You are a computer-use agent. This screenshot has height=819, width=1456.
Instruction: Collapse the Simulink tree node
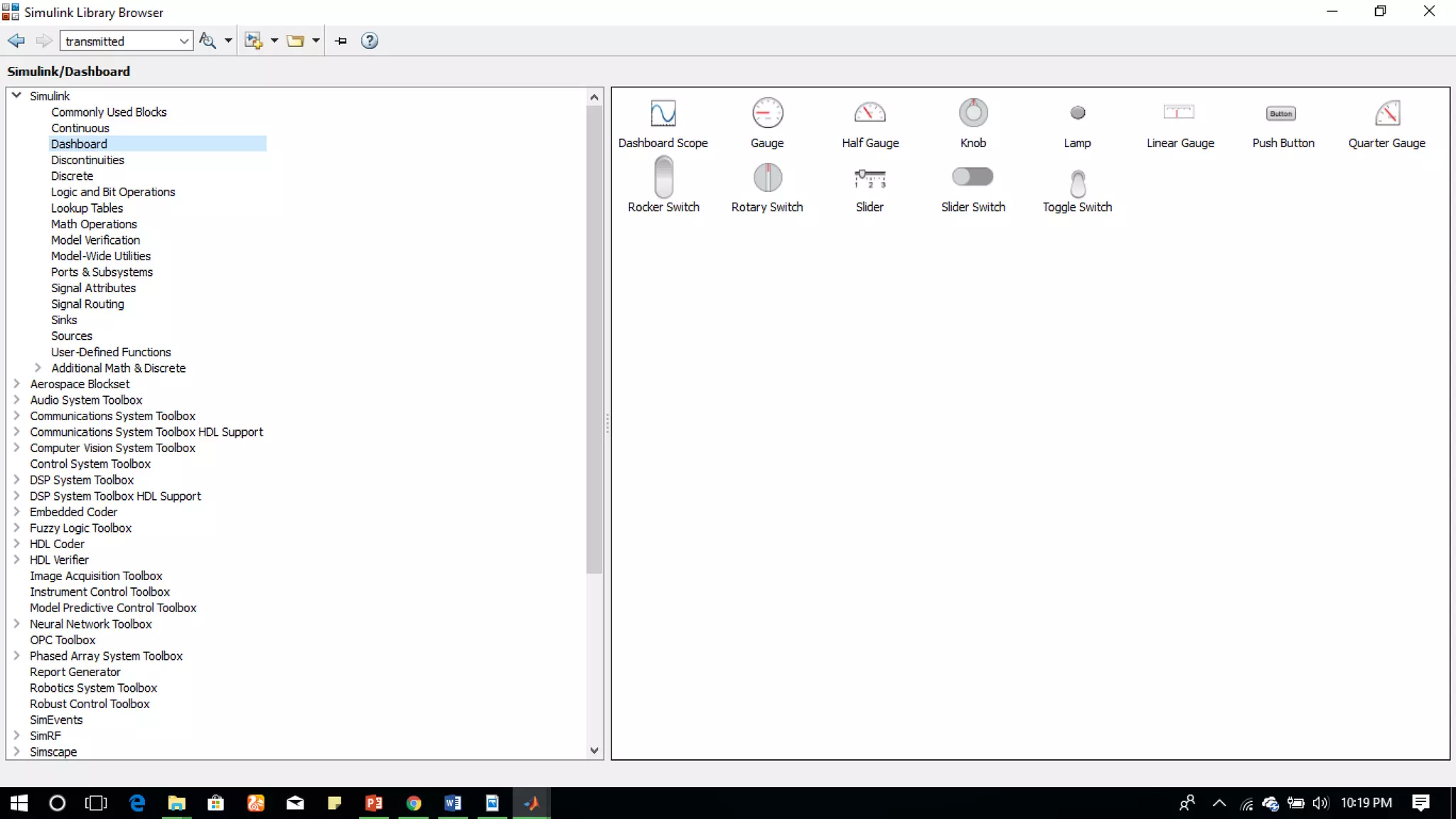[x=16, y=95]
